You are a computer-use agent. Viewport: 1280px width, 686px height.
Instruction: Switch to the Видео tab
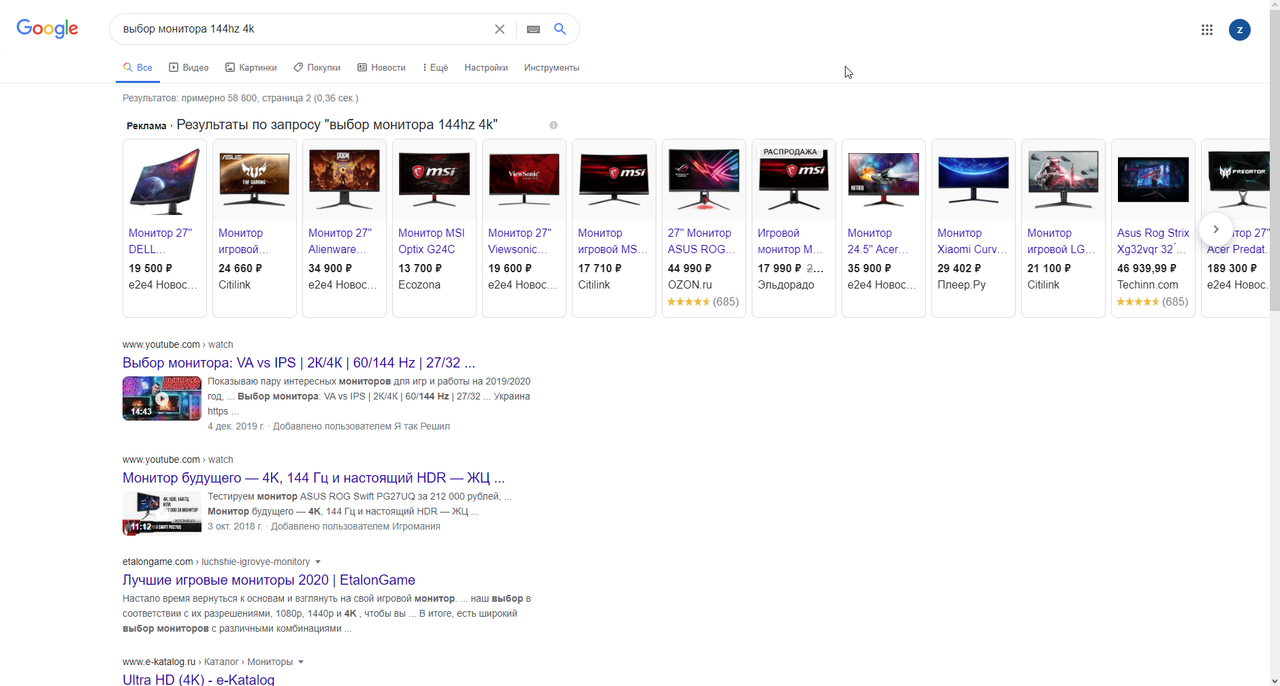coord(189,68)
